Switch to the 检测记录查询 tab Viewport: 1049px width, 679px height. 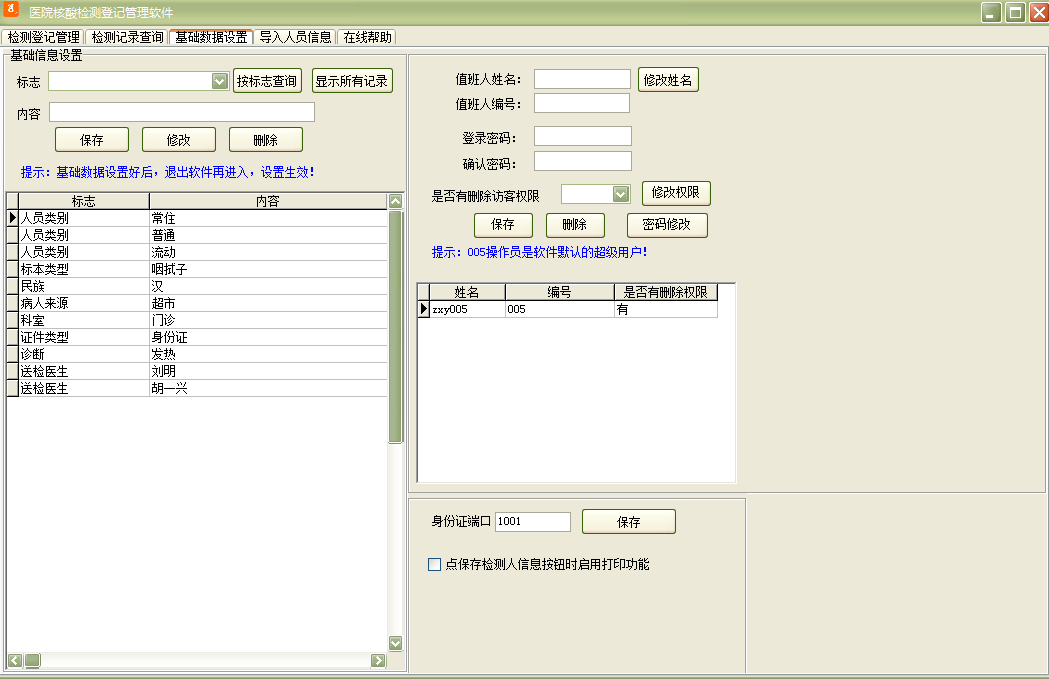pyautogui.click(x=127, y=37)
